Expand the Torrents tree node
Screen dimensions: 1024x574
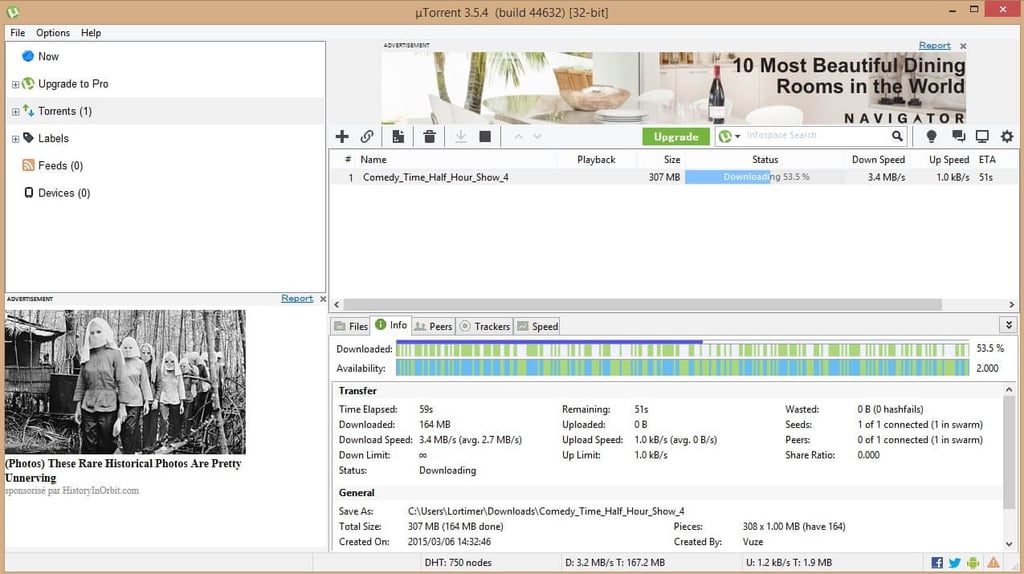pos(15,112)
